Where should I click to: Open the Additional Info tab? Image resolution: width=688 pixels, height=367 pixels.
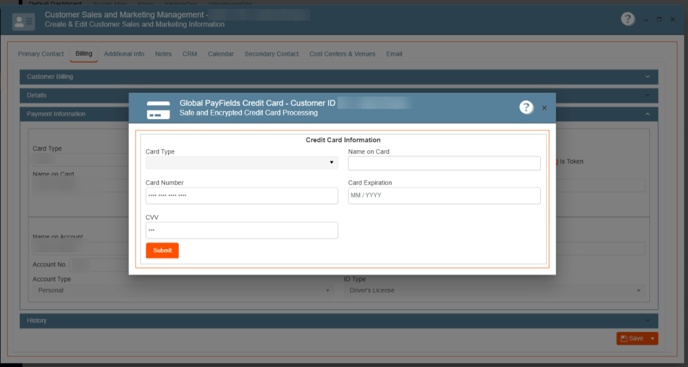click(124, 54)
